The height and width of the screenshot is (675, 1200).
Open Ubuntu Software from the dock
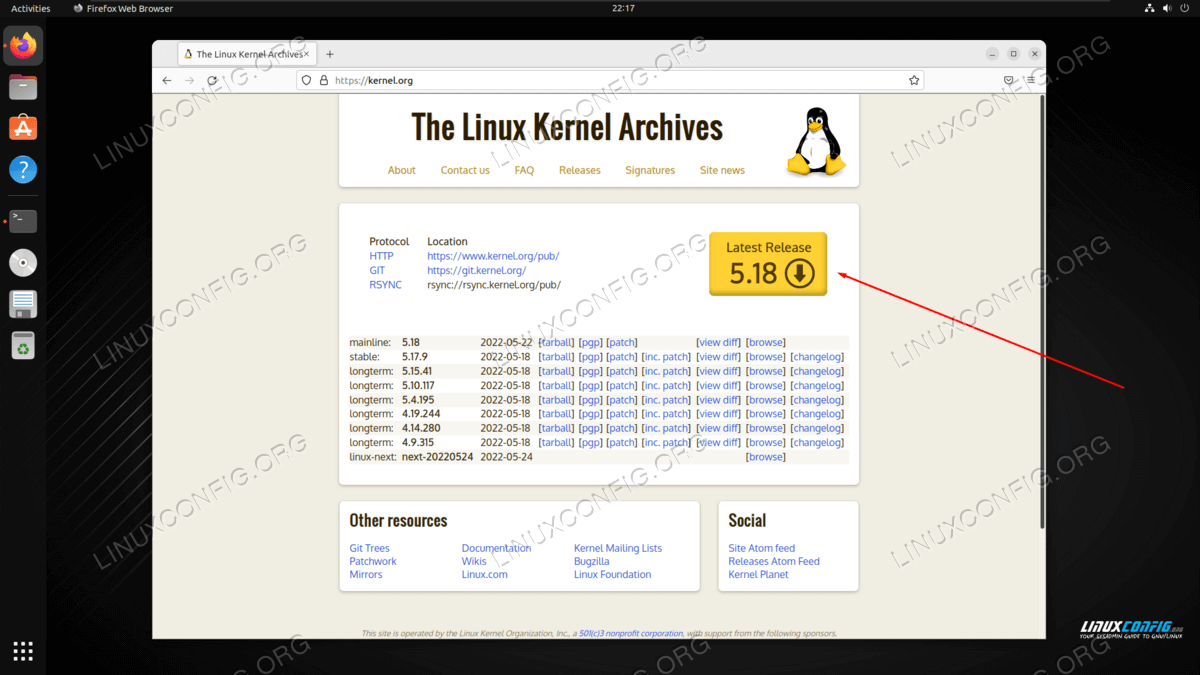pyautogui.click(x=23, y=128)
